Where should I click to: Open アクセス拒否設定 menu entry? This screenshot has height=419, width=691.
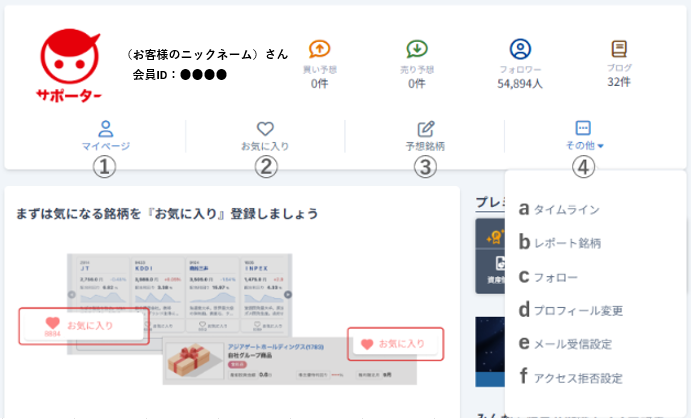[578, 378]
